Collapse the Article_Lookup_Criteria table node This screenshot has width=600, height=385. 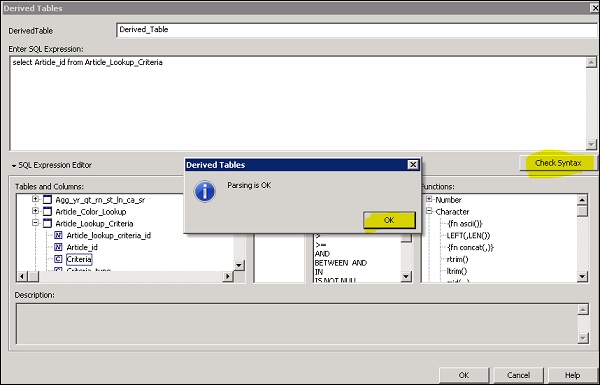(35, 223)
